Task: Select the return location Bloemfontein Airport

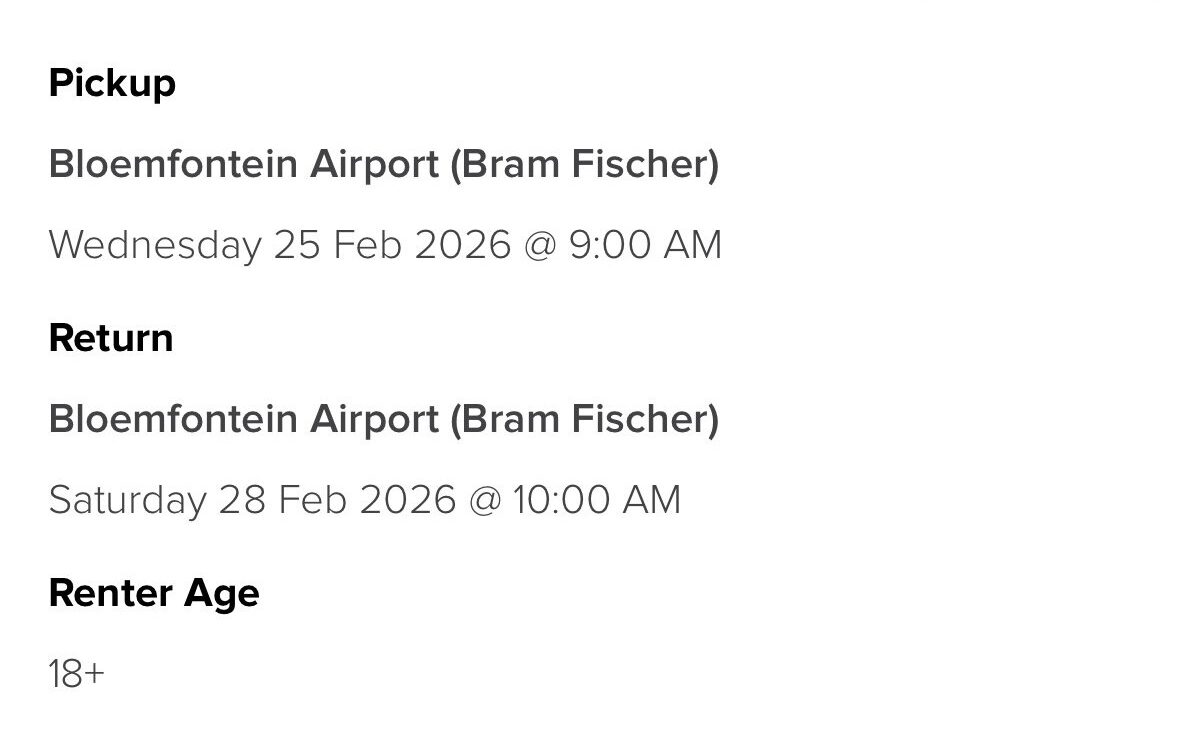Action: 243,419
